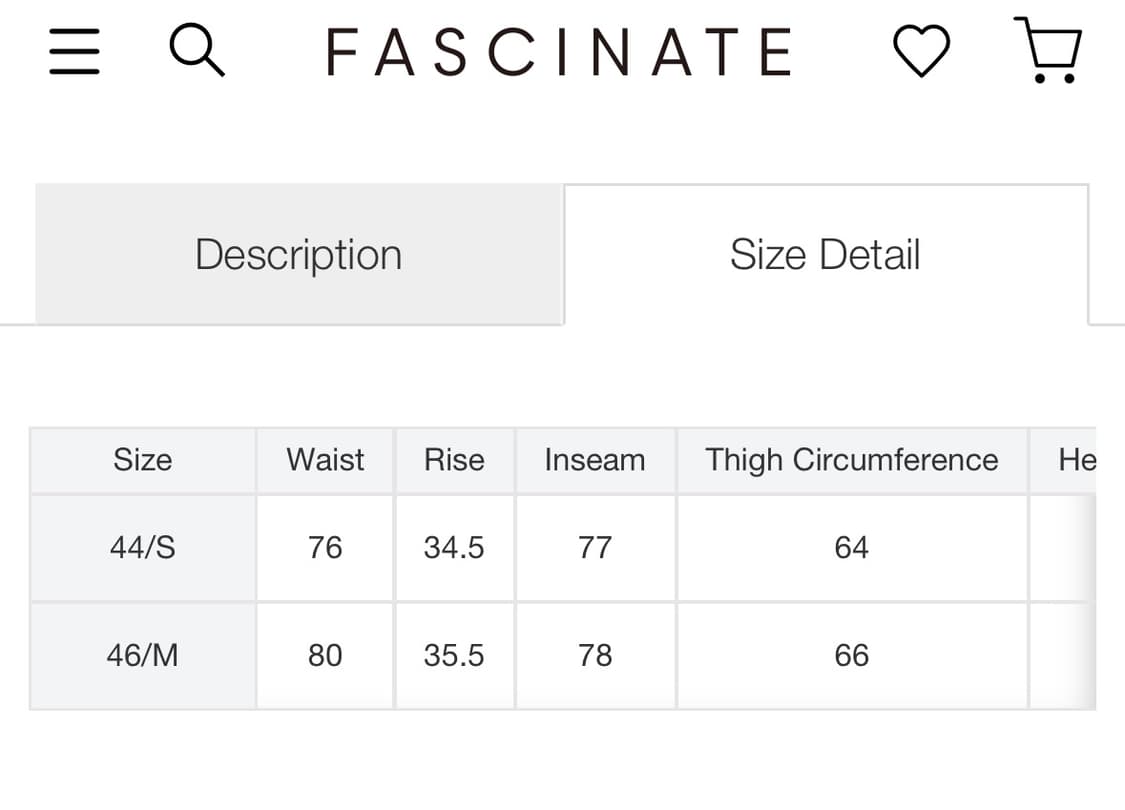Image resolution: width=1125 pixels, height=810 pixels.
Task: Switch to the Description tab
Action: [x=298, y=254]
